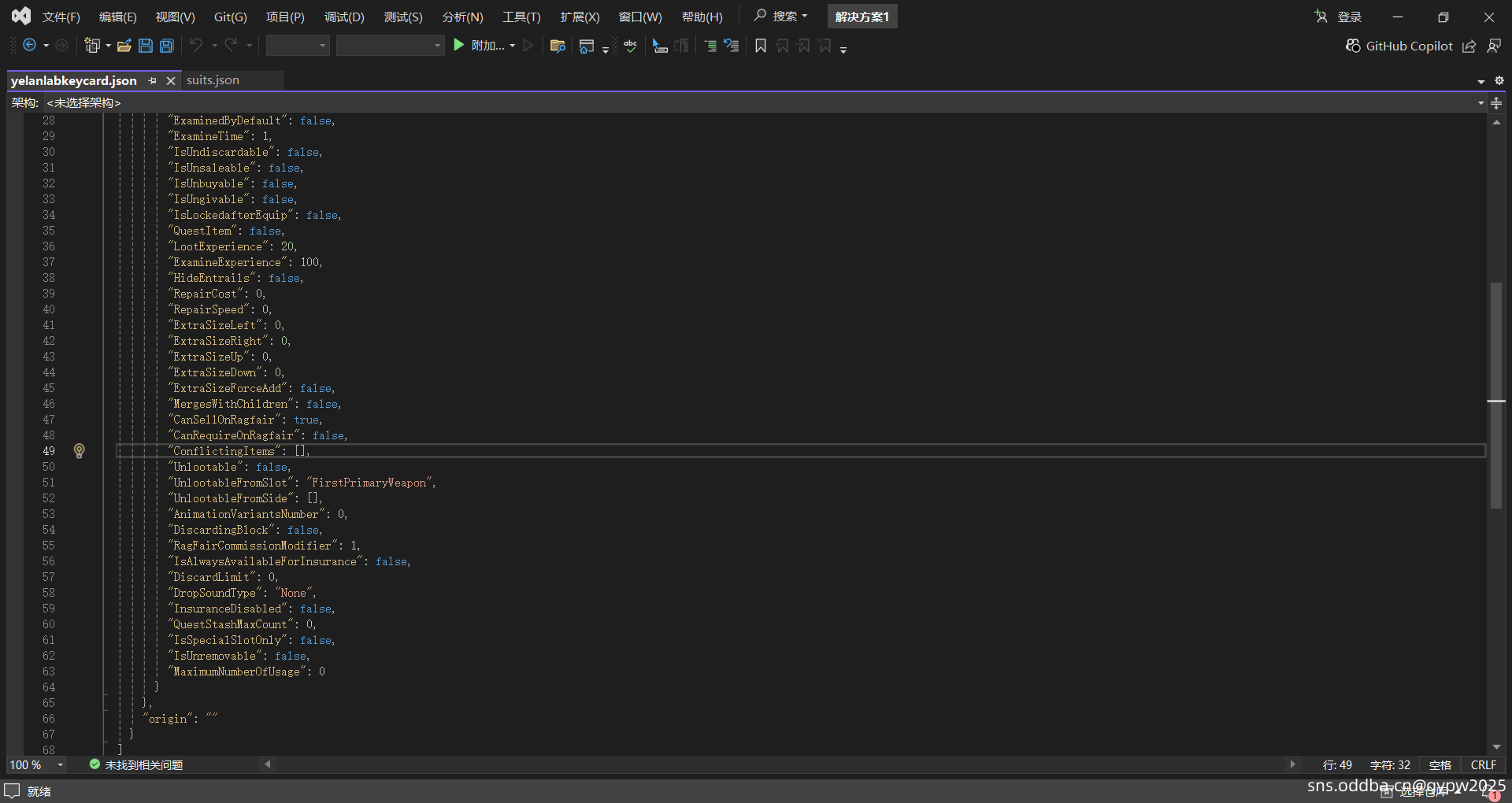Click the vertical scrollbar up arrow
This screenshot has height=803, width=1512.
click(x=1495, y=123)
